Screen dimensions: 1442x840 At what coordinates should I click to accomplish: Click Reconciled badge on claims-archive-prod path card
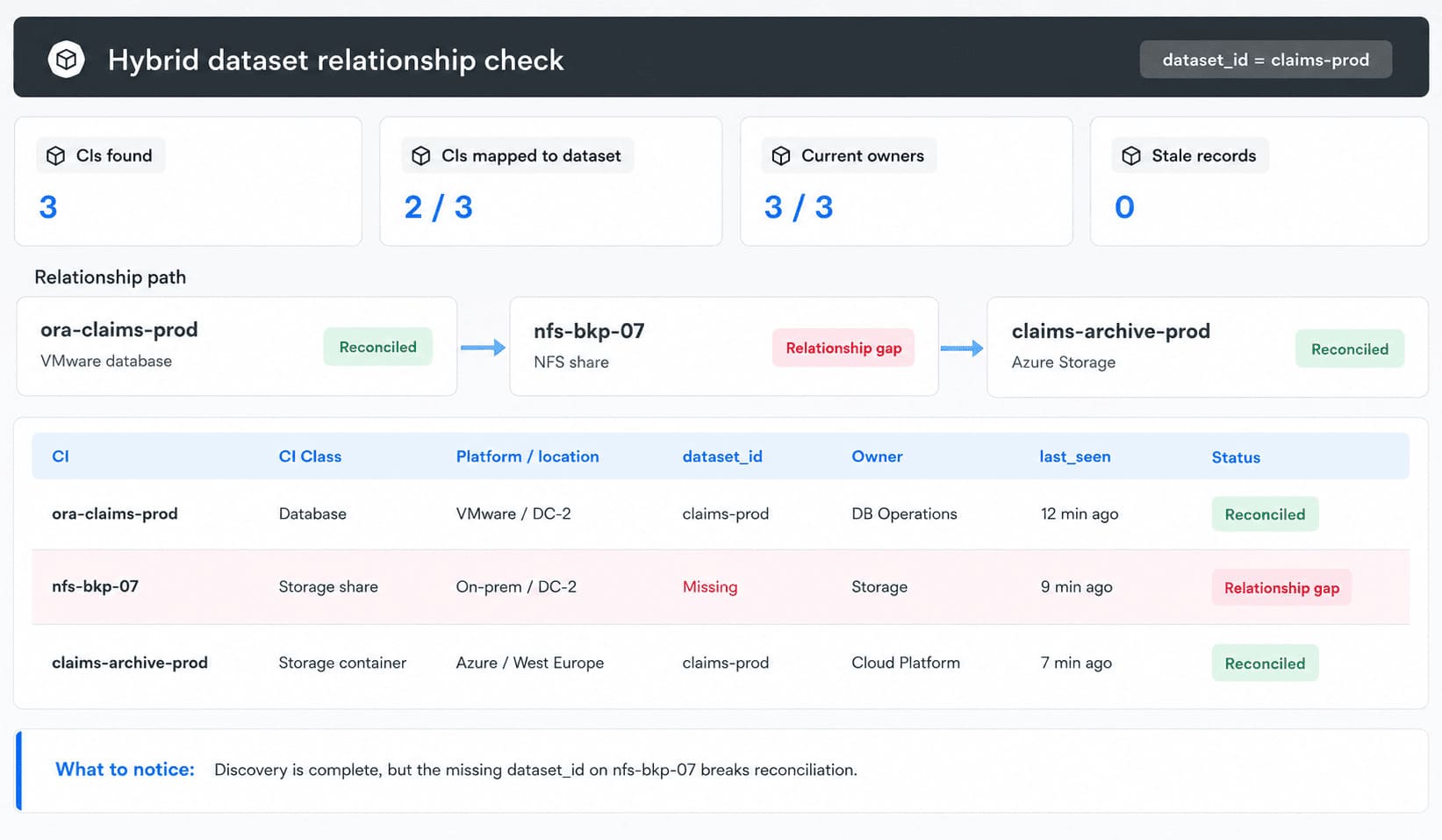(1350, 348)
